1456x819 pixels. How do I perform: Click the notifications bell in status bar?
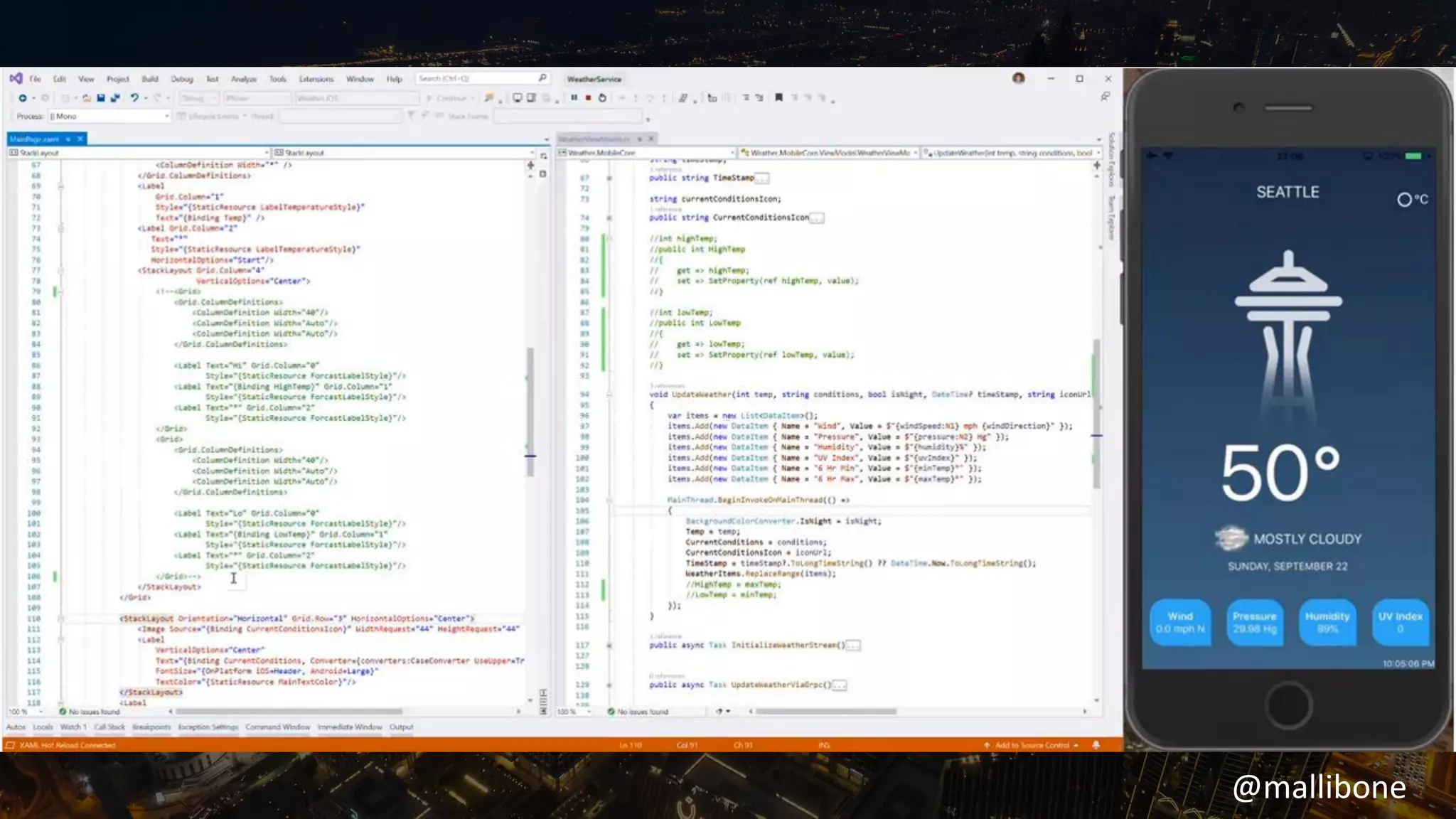[1096, 745]
